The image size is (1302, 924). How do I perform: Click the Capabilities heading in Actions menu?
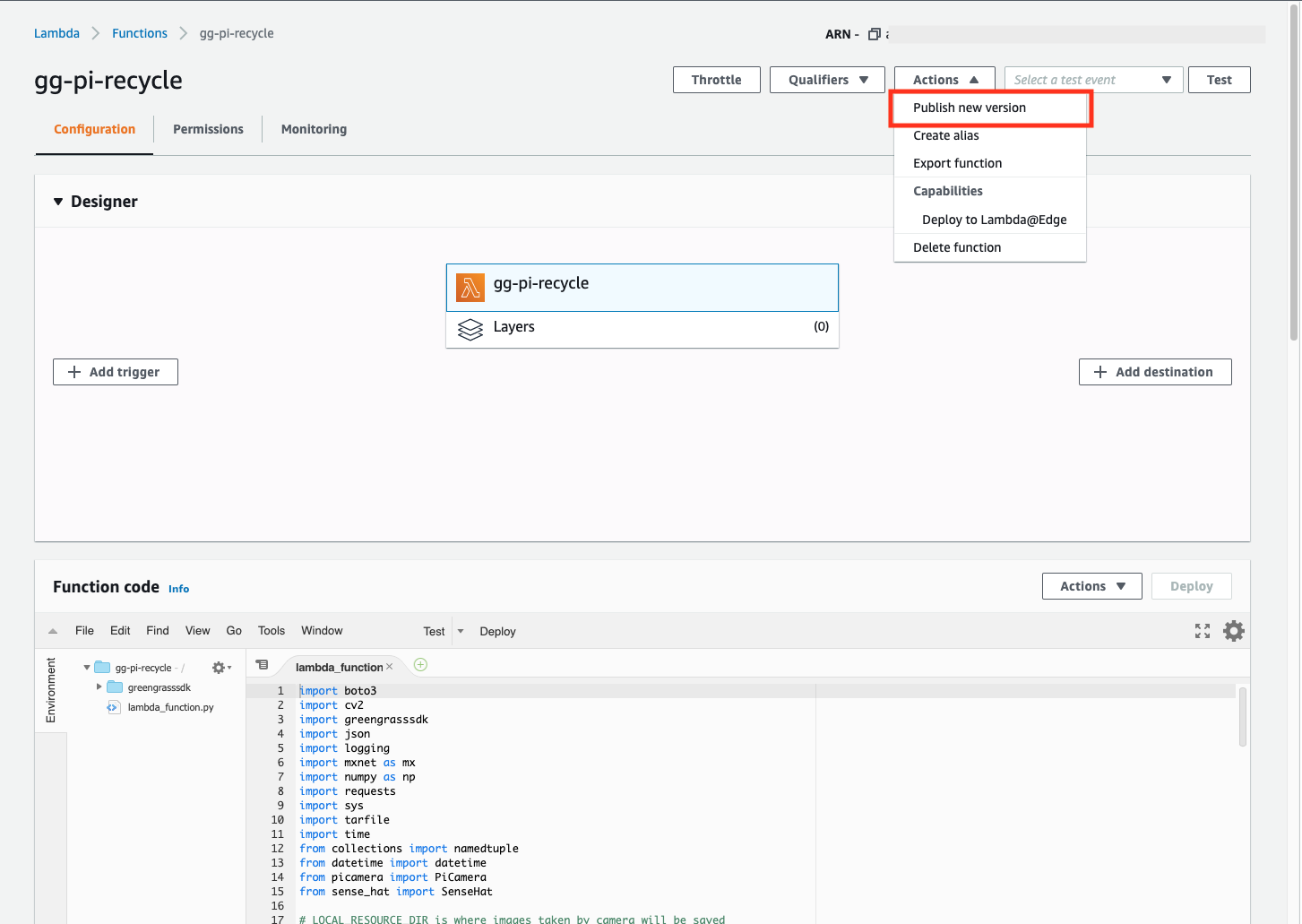coord(948,191)
